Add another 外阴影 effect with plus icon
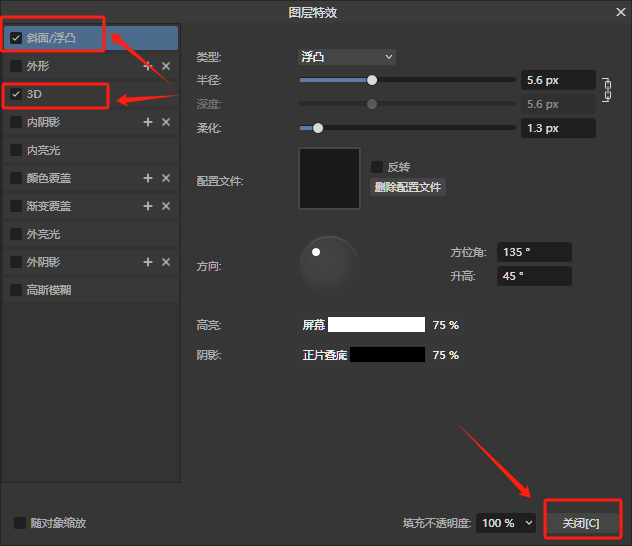Image resolution: width=632 pixels, height=546 pixels. (x=148, y=262)
